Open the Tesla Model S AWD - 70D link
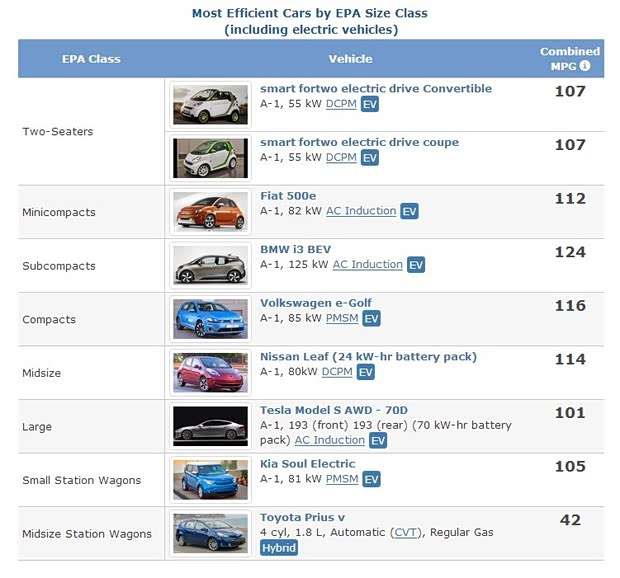Screen dimensions: 620x578 pos(333,410)
